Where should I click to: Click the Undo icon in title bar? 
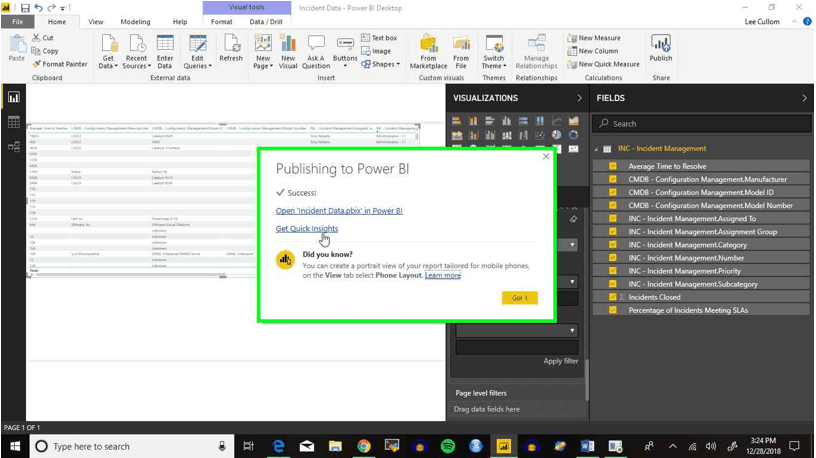pyautogui.click(x=38, y=8)
